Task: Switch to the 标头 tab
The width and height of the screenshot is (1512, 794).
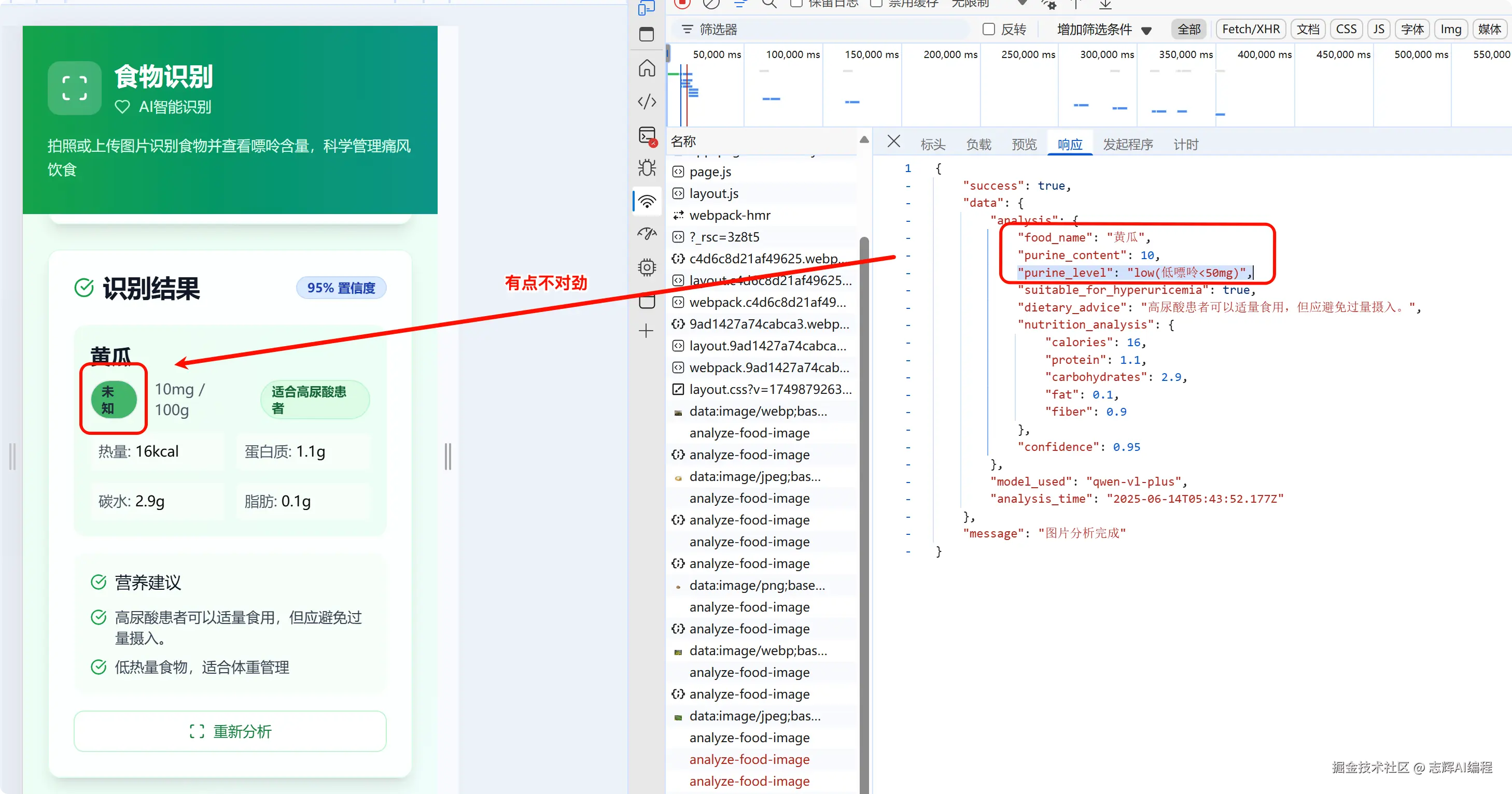Action: (x=933, y=145)
